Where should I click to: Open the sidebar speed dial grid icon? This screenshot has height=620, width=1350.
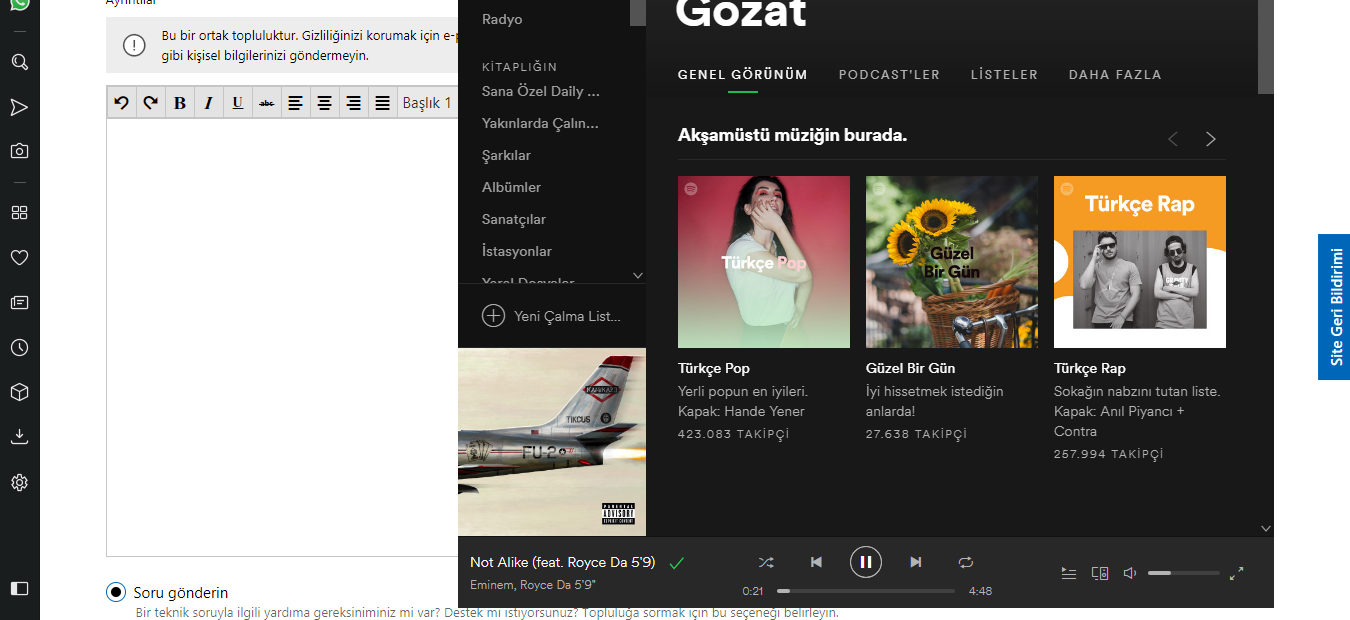[19, 212]
